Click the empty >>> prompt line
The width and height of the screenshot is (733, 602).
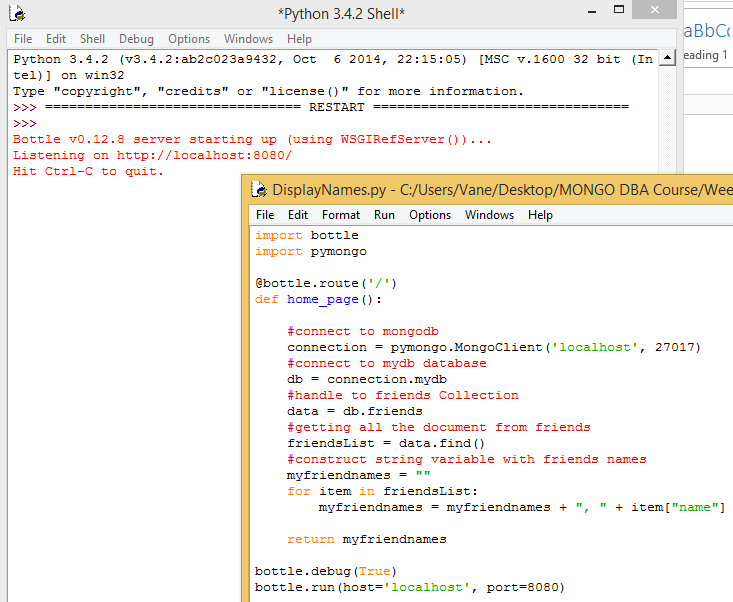point(25,123)
